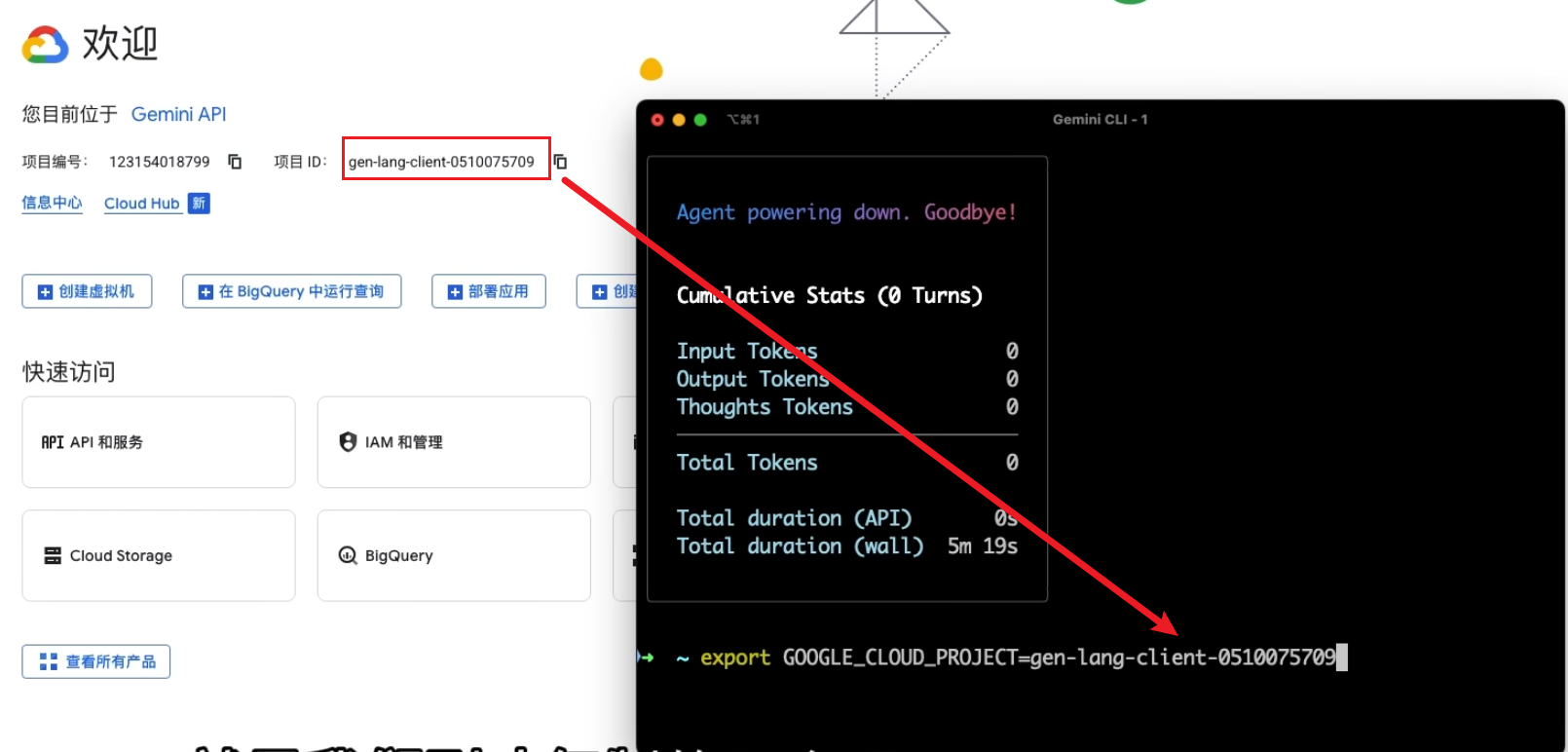Click the 'Thoughts Tokens' row
Viewport: 1568px width, 752px height.
click(x=847, y=407)
